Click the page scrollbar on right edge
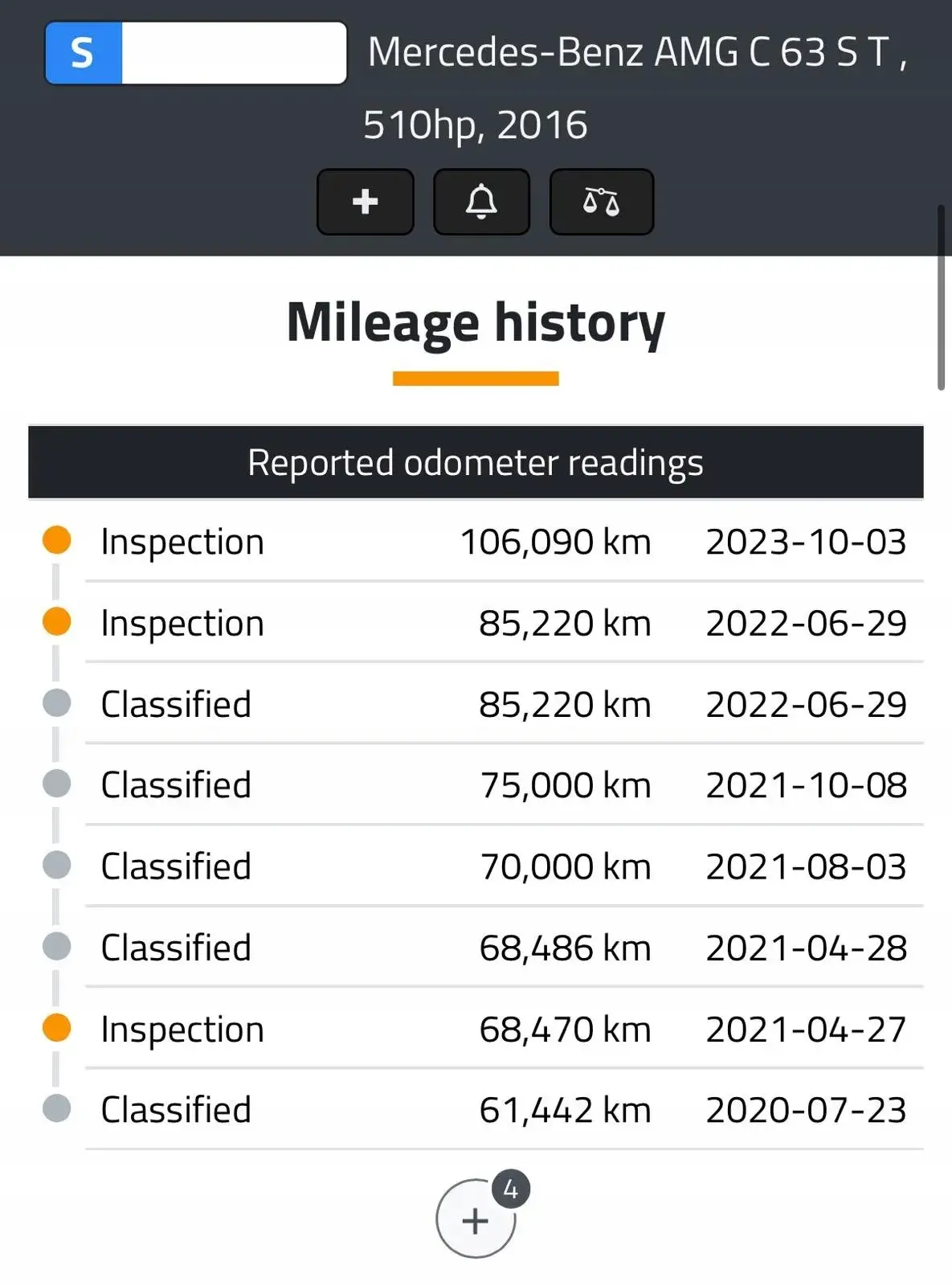 click(x=942, y=297)
